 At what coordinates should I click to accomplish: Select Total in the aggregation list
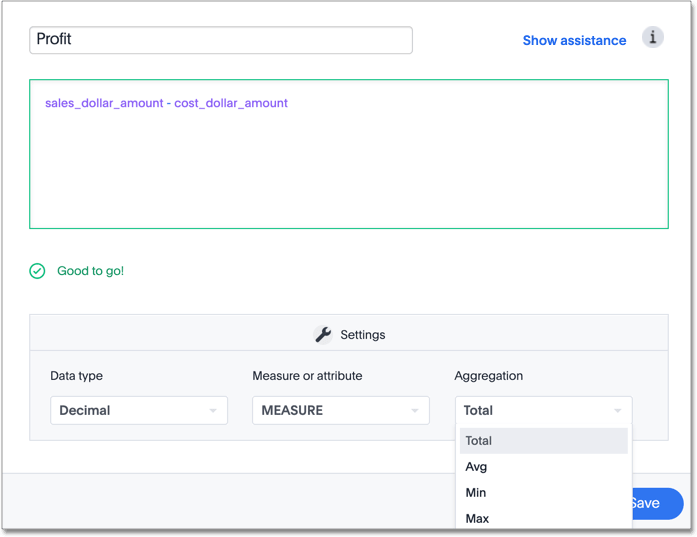point(544,441)
